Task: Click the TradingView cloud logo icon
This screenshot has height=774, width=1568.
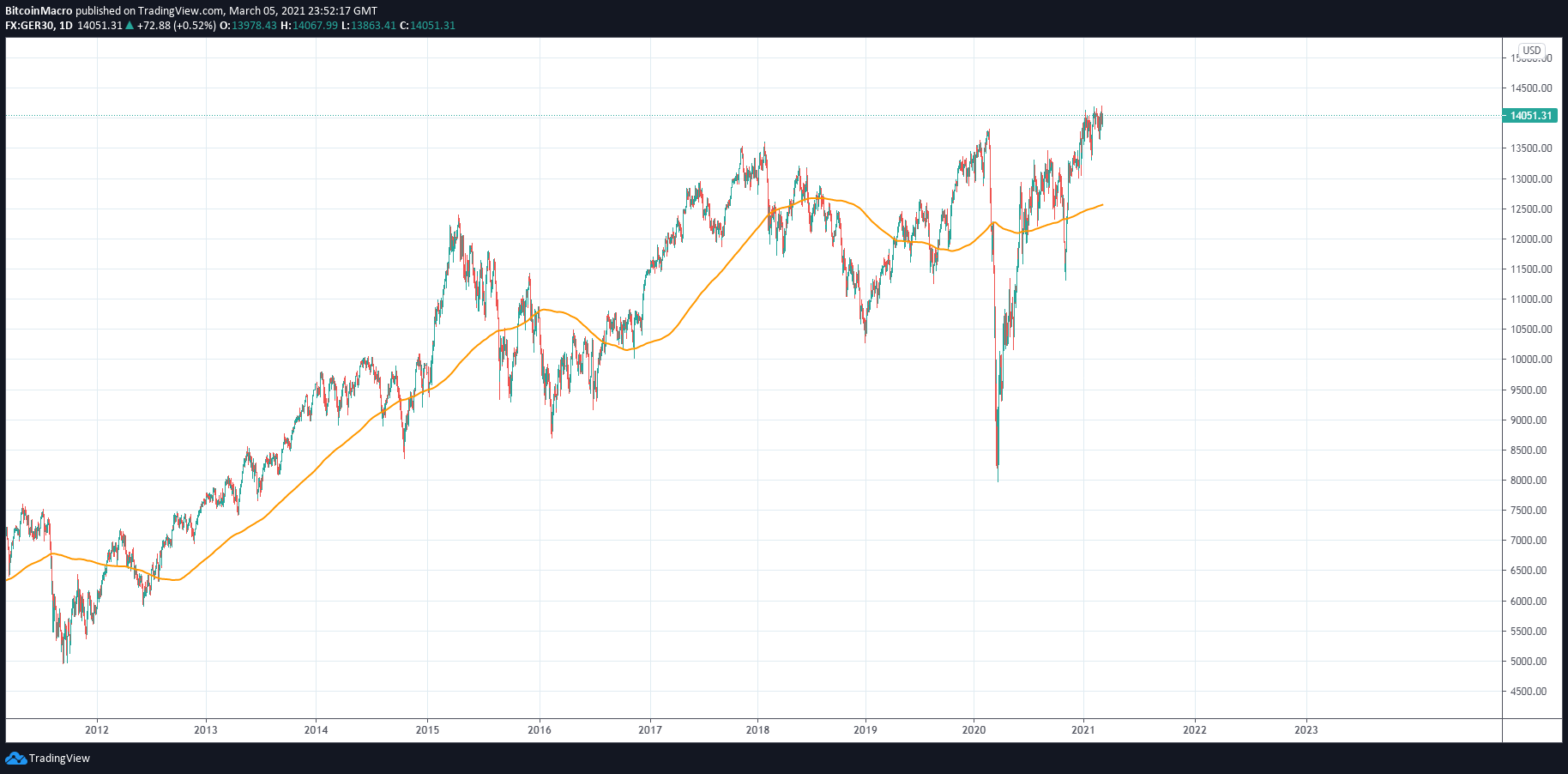Action: point(15,758)
